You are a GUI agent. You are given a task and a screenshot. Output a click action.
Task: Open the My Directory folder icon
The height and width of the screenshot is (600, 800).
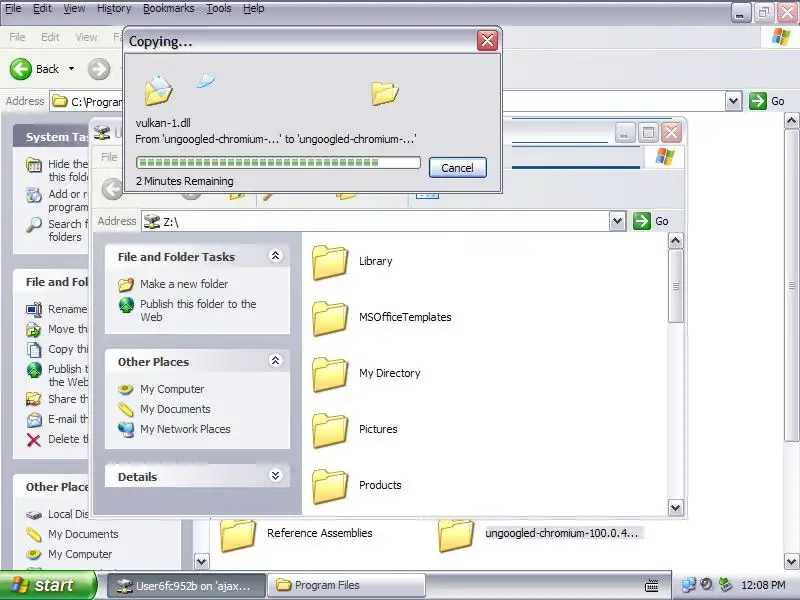click(330, 374)
